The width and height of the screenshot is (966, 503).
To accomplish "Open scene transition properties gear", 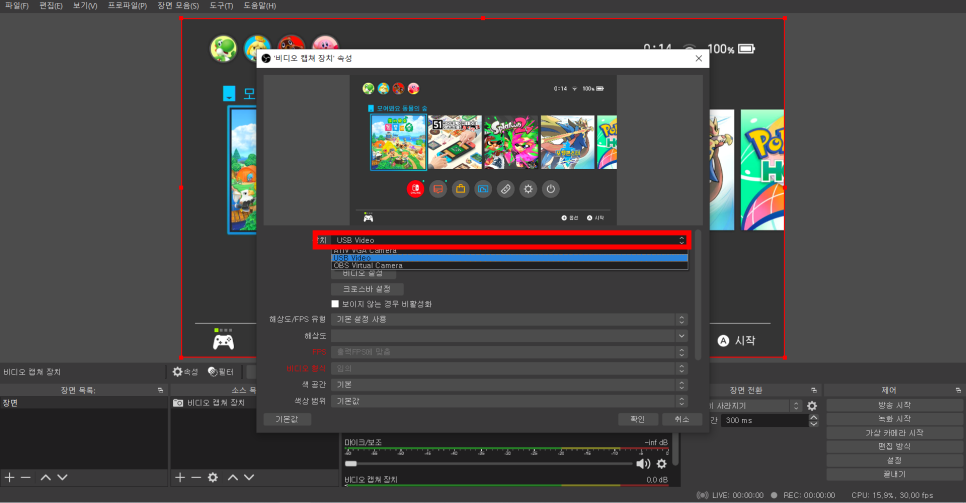I will pyautogui.click(x=812, y=406).
